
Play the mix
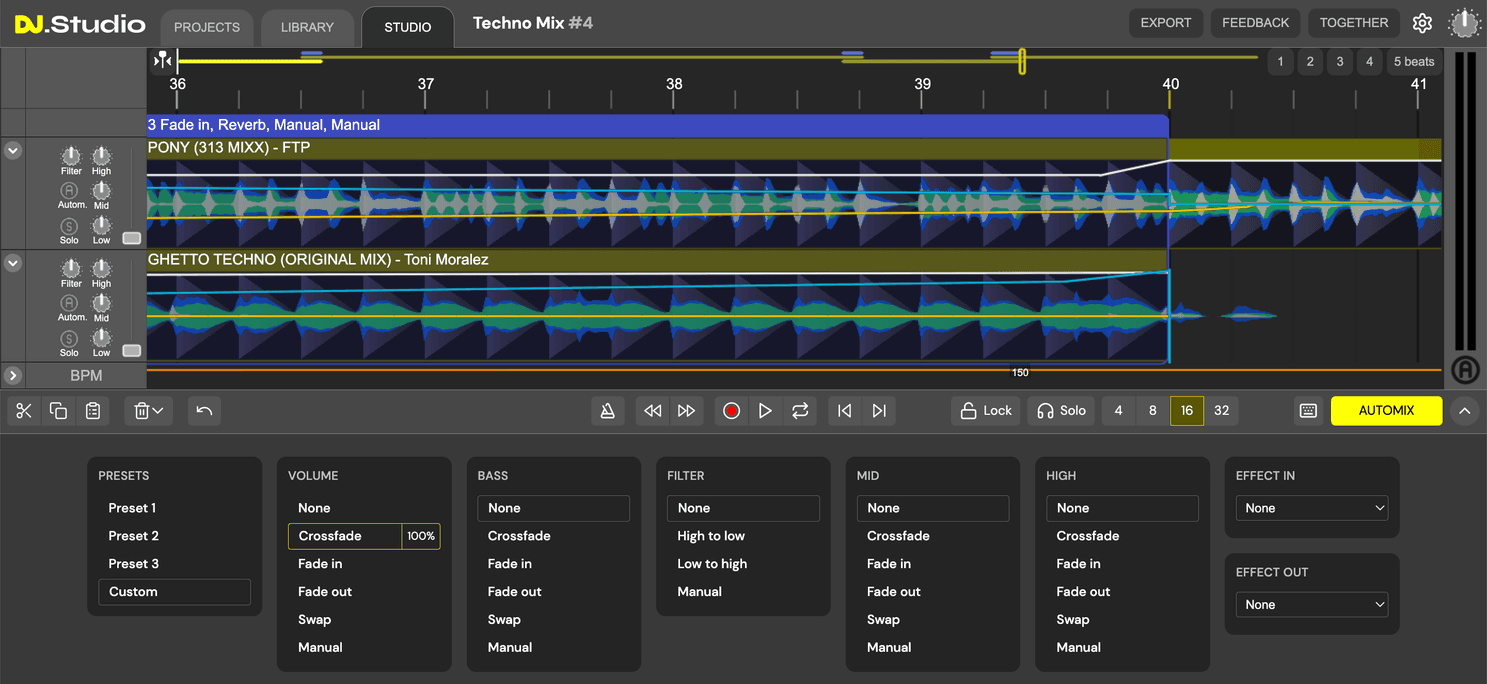point(765,411)
